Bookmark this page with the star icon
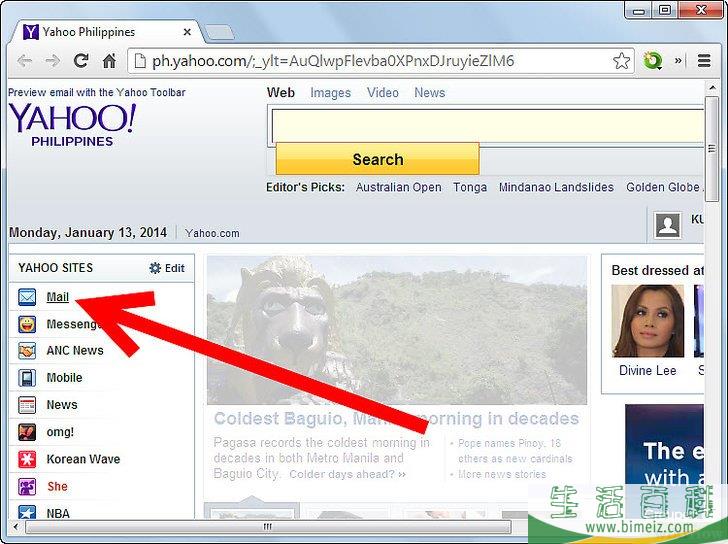 [621, 61]
